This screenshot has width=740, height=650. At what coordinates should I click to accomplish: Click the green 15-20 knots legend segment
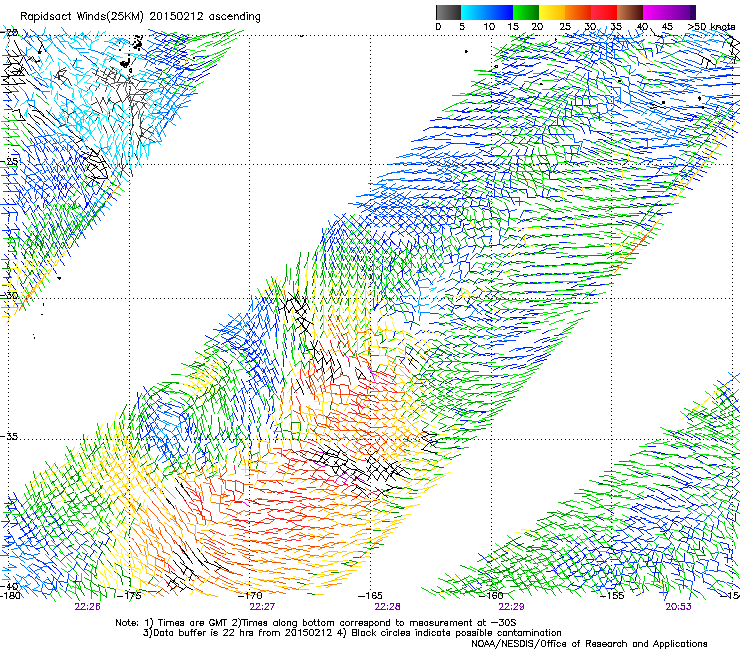coord(526,12)
